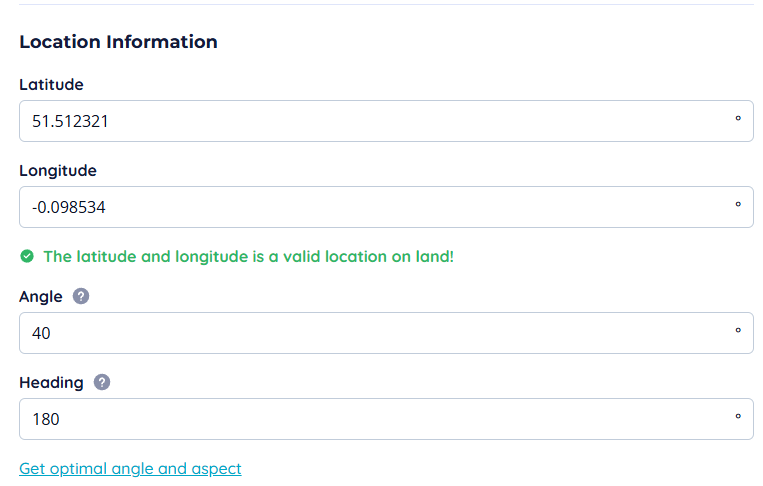Viewport: 763px width, 486px height.
Task: Click the Angle field label text
Action: [41, 297]
